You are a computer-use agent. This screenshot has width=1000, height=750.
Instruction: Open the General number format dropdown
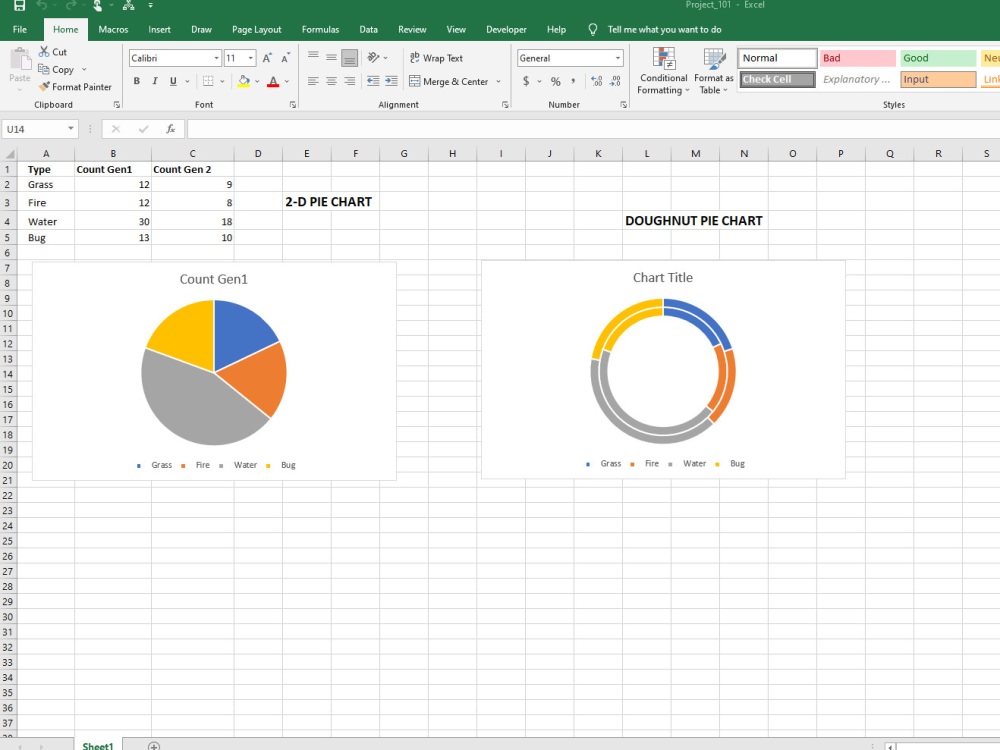coord(617,58)
